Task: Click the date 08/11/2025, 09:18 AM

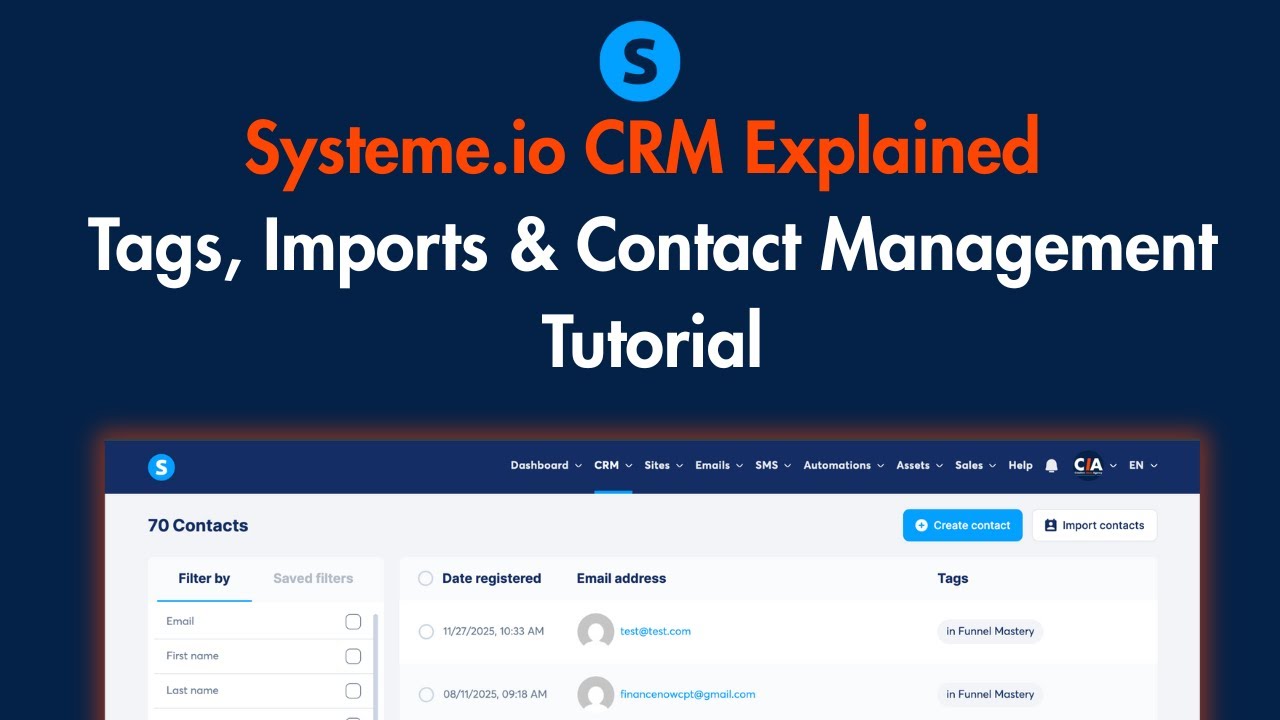Action: coord(494,694)
